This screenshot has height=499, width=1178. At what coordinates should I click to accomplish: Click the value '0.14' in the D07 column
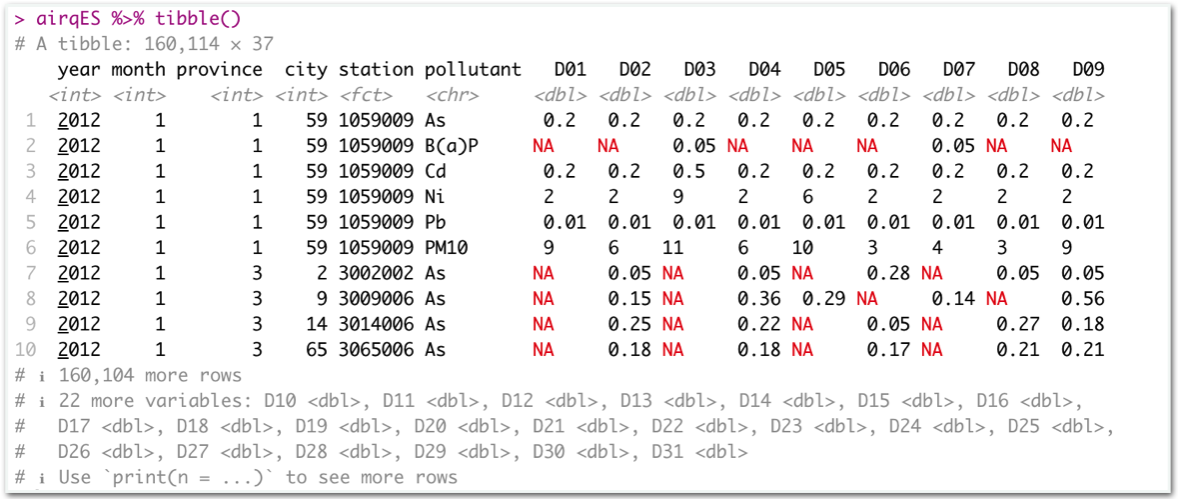click(953, 299)
